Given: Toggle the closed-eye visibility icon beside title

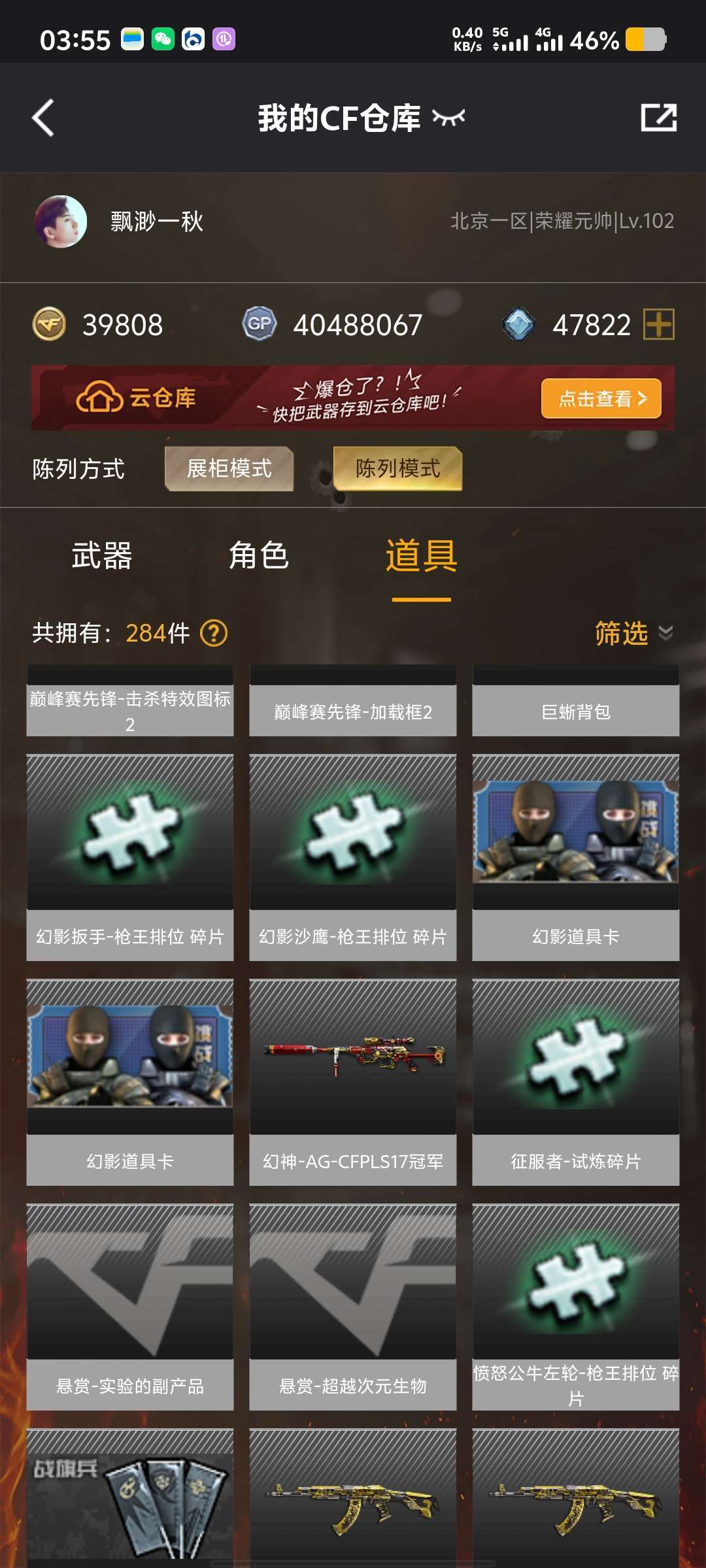Looking at the screenshot, I should point(448,118).
